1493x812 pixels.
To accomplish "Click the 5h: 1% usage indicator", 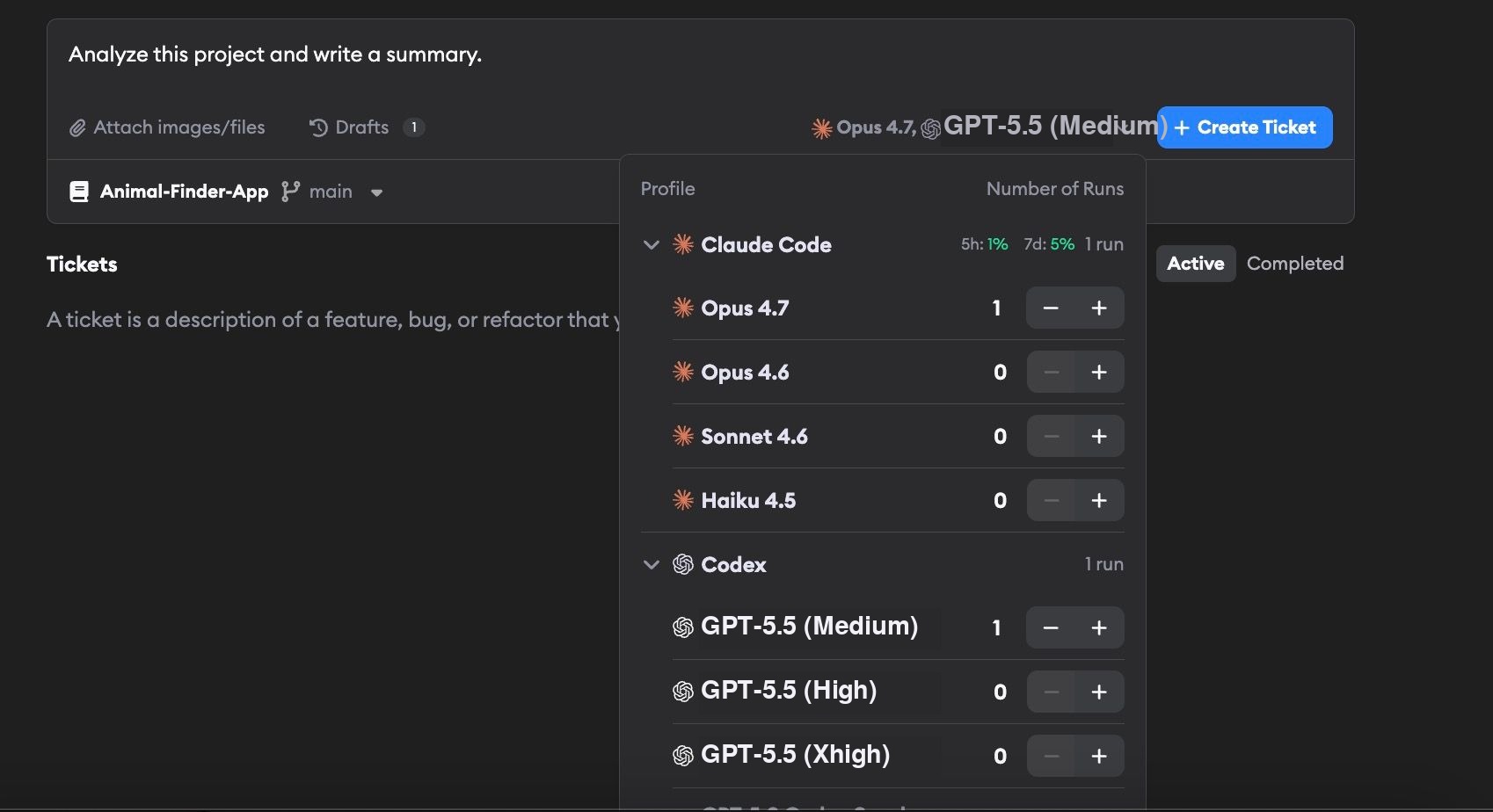I will (x=984, y=244).
